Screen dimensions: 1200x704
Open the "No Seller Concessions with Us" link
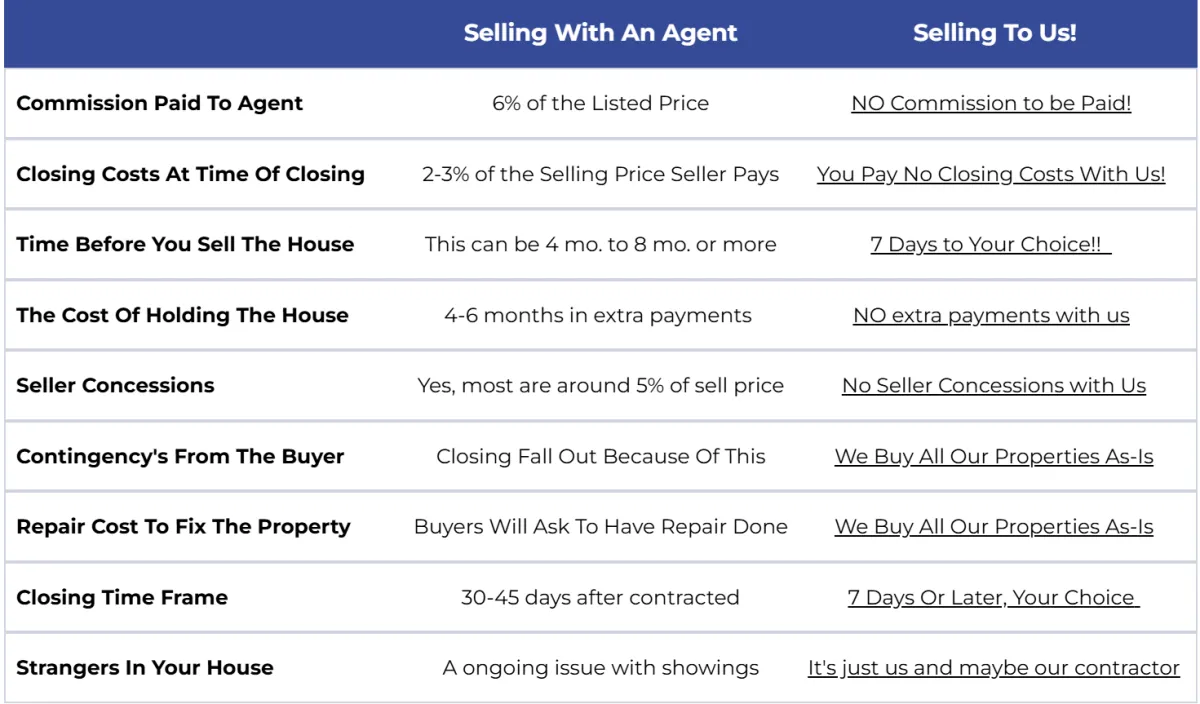click(994, 385)
